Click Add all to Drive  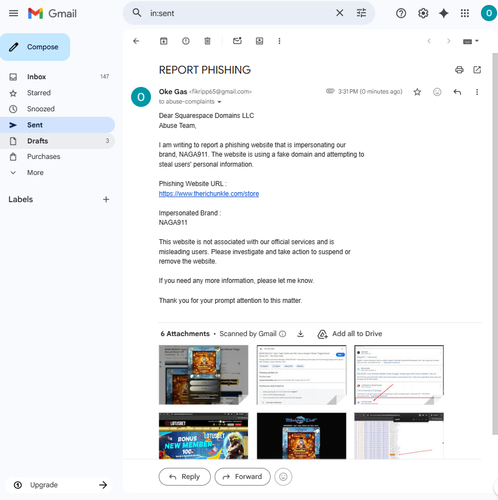350,334
